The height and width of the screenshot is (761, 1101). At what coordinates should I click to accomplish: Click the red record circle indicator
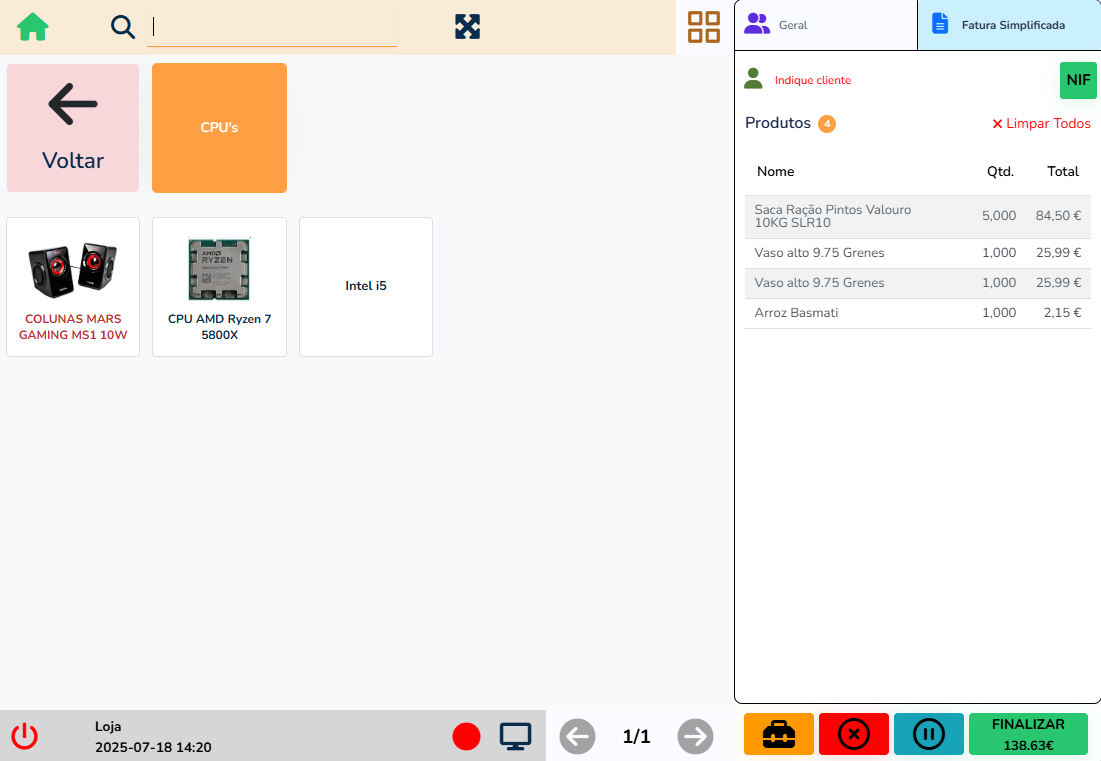[466, 737]
